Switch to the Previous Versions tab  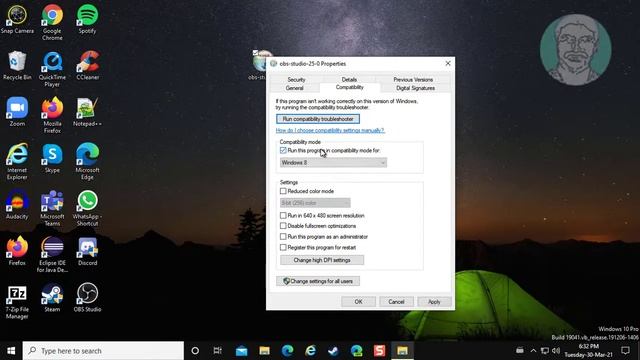coord(413,80)
